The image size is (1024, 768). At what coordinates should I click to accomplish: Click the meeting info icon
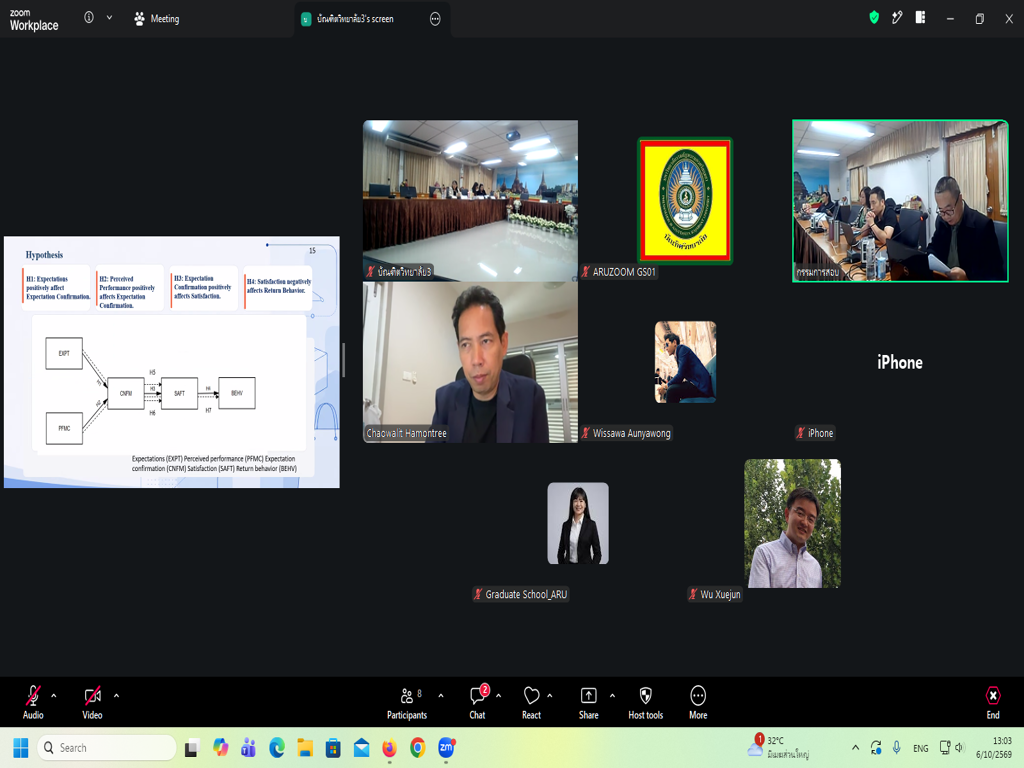tap(89, 18)
